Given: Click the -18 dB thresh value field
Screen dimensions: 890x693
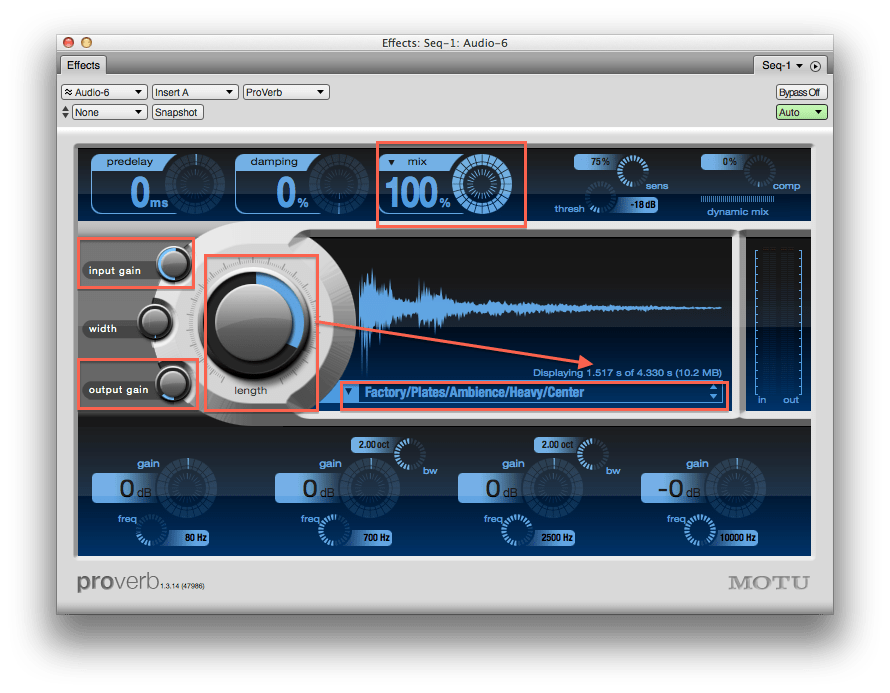Looking at the screenshot, I should tap(640, 204).
